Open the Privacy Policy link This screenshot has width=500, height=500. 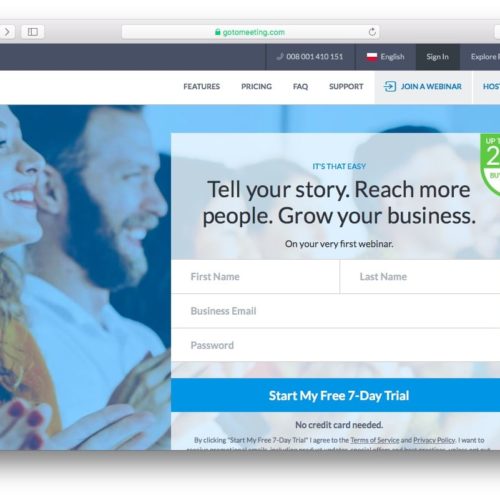pos(434,440)
